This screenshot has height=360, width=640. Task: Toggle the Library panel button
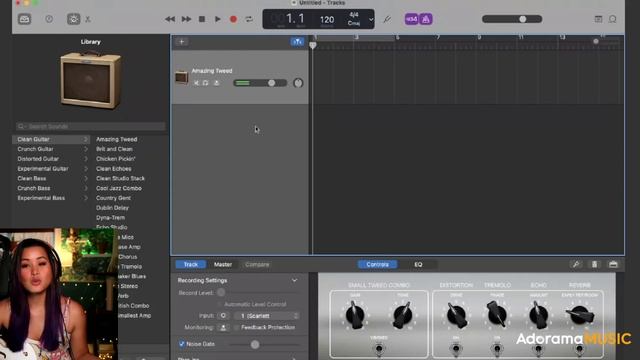point(24,19)
